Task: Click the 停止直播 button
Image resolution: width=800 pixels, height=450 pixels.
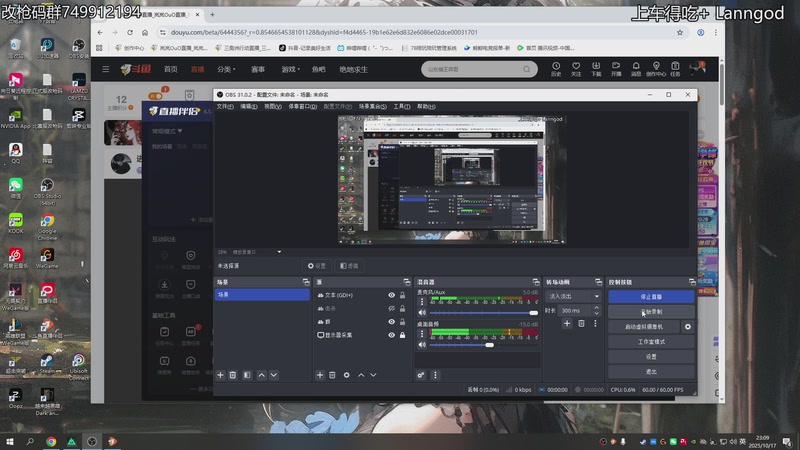Action: 651,296
